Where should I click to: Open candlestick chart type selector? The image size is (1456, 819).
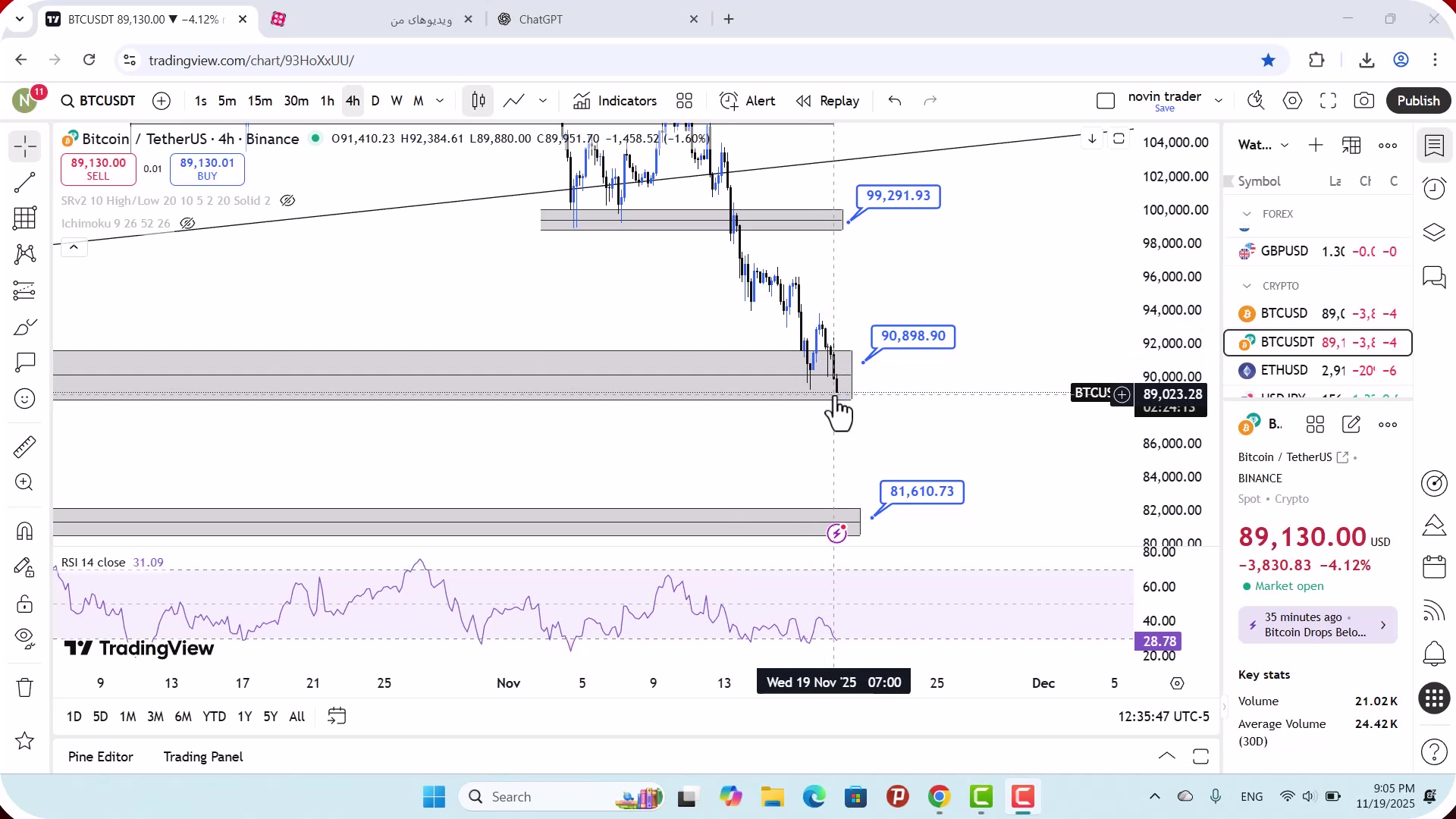click(479, 101)
